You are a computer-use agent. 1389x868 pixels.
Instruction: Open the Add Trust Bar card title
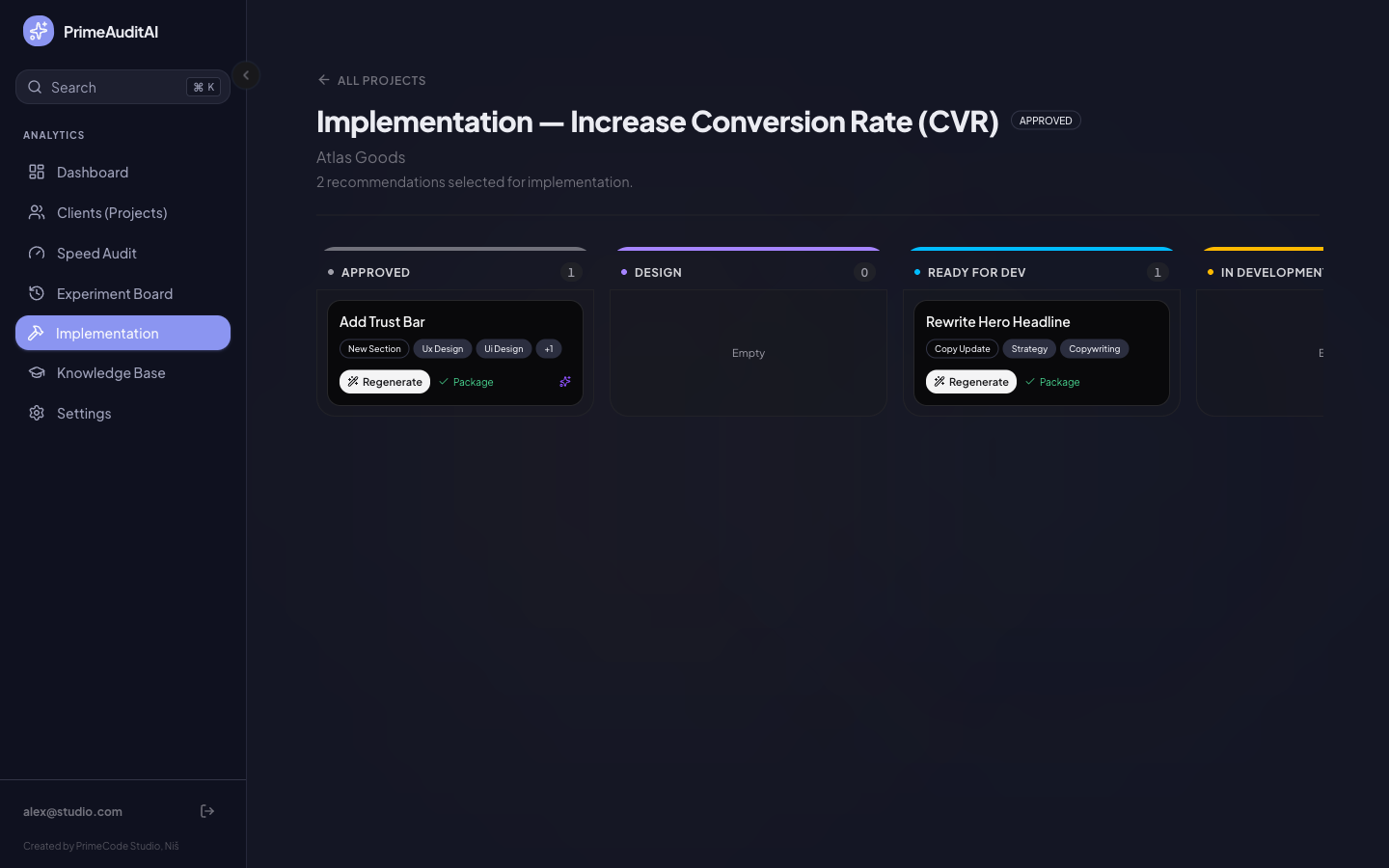[382, 322]
